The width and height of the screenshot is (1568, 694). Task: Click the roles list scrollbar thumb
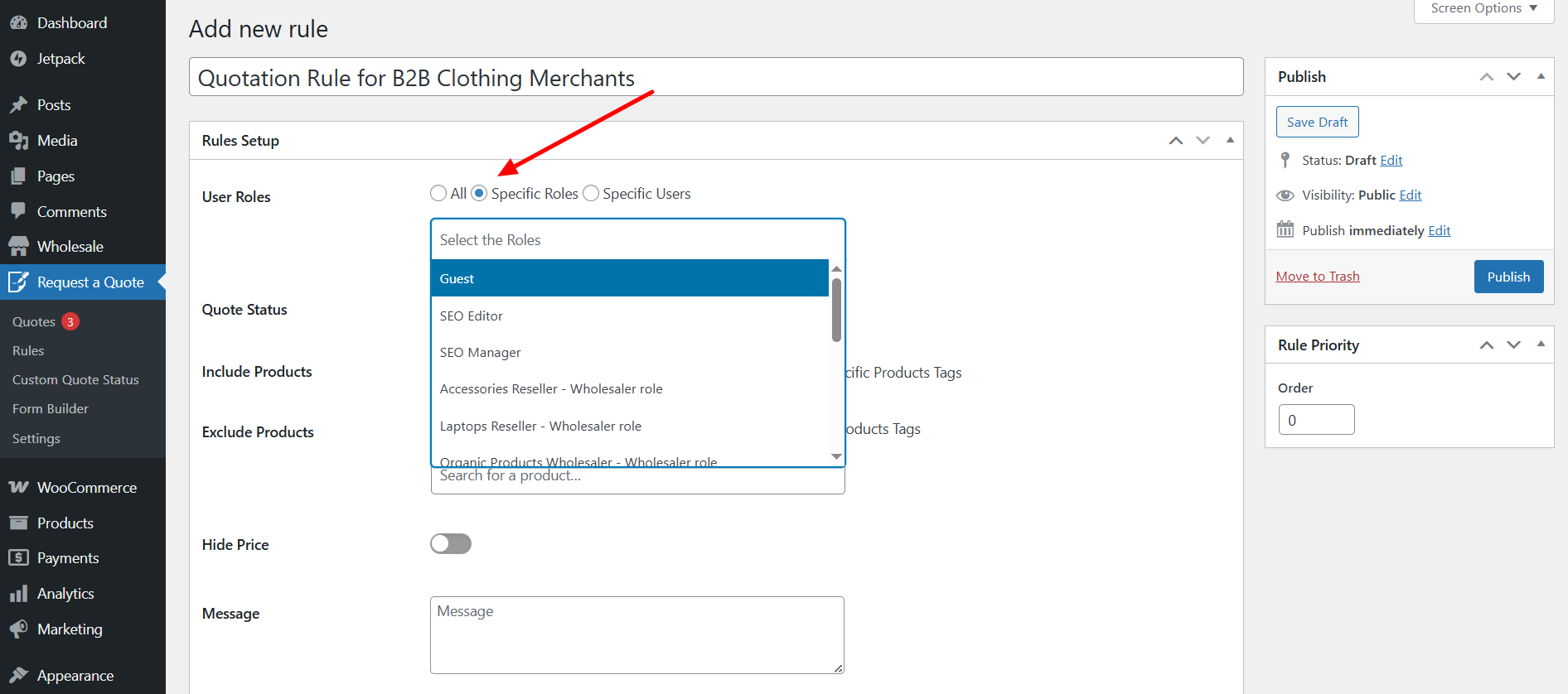click(x=836, y=311)
